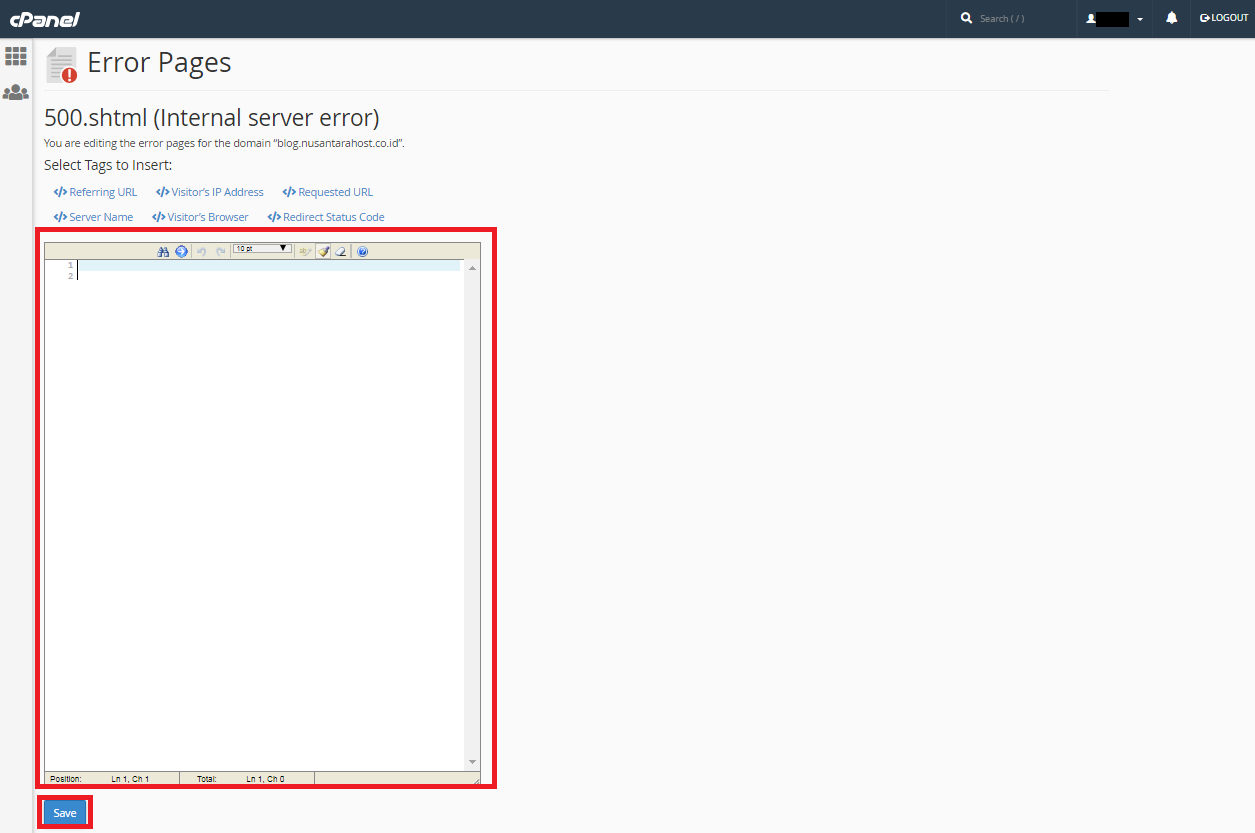The height and width of the screenshot is (833, 1255).
Task: Click the undo arrow in editor toolbar
Action: 202,252
